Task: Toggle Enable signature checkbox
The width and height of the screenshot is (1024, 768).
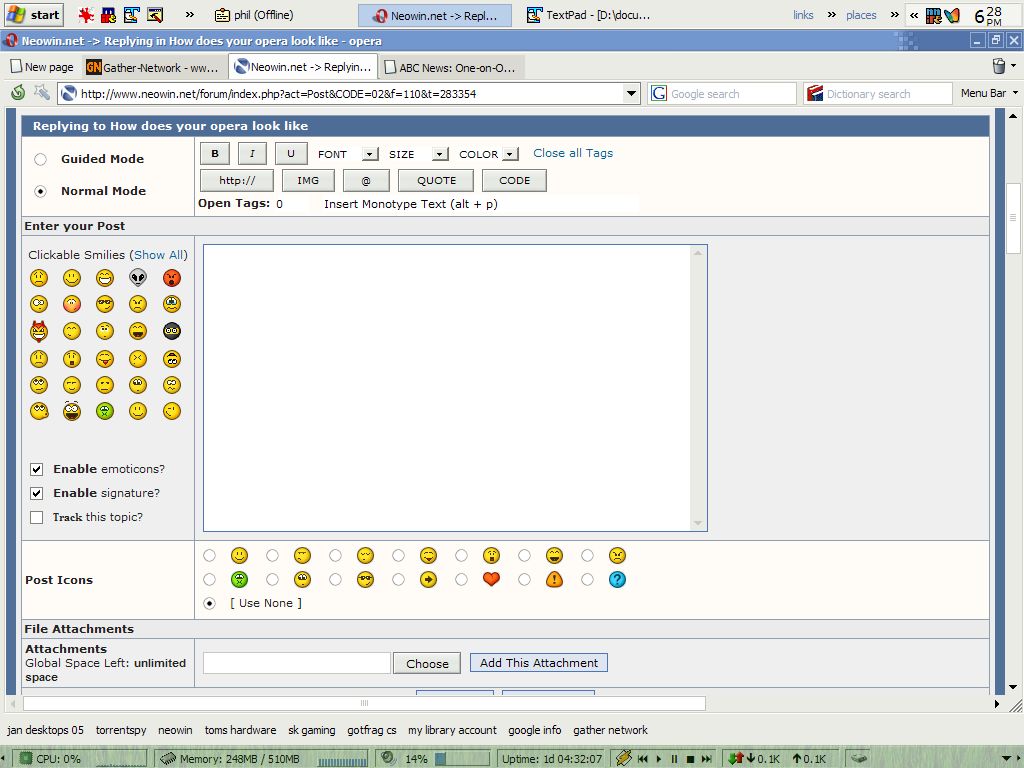Action: pyautogui.click(x=37, y=494)
